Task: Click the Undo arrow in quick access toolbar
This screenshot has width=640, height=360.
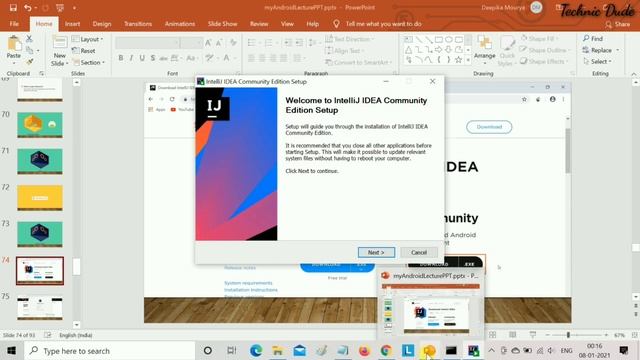Action: (27, 8)
